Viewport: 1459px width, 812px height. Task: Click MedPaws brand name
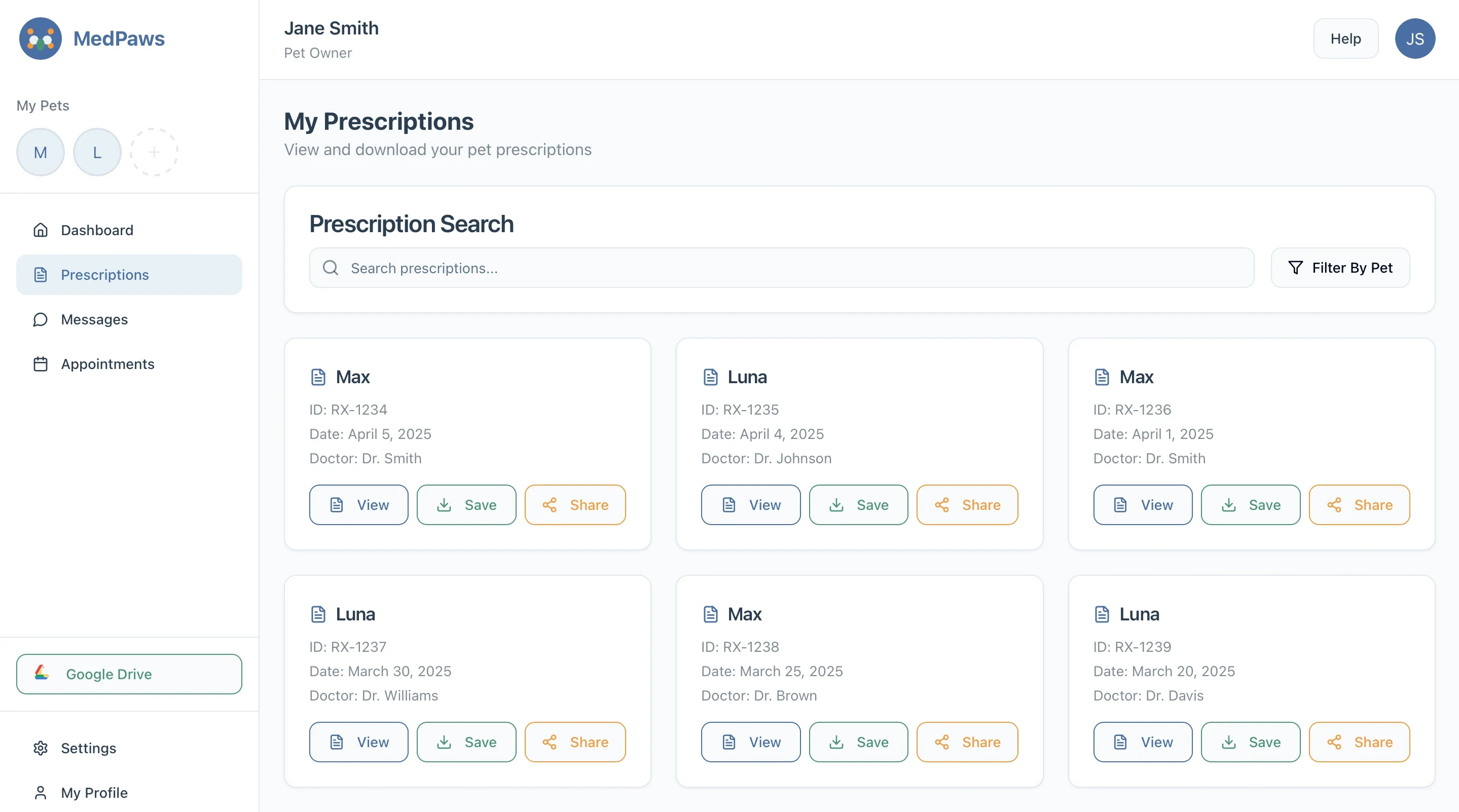coord(119,39)
